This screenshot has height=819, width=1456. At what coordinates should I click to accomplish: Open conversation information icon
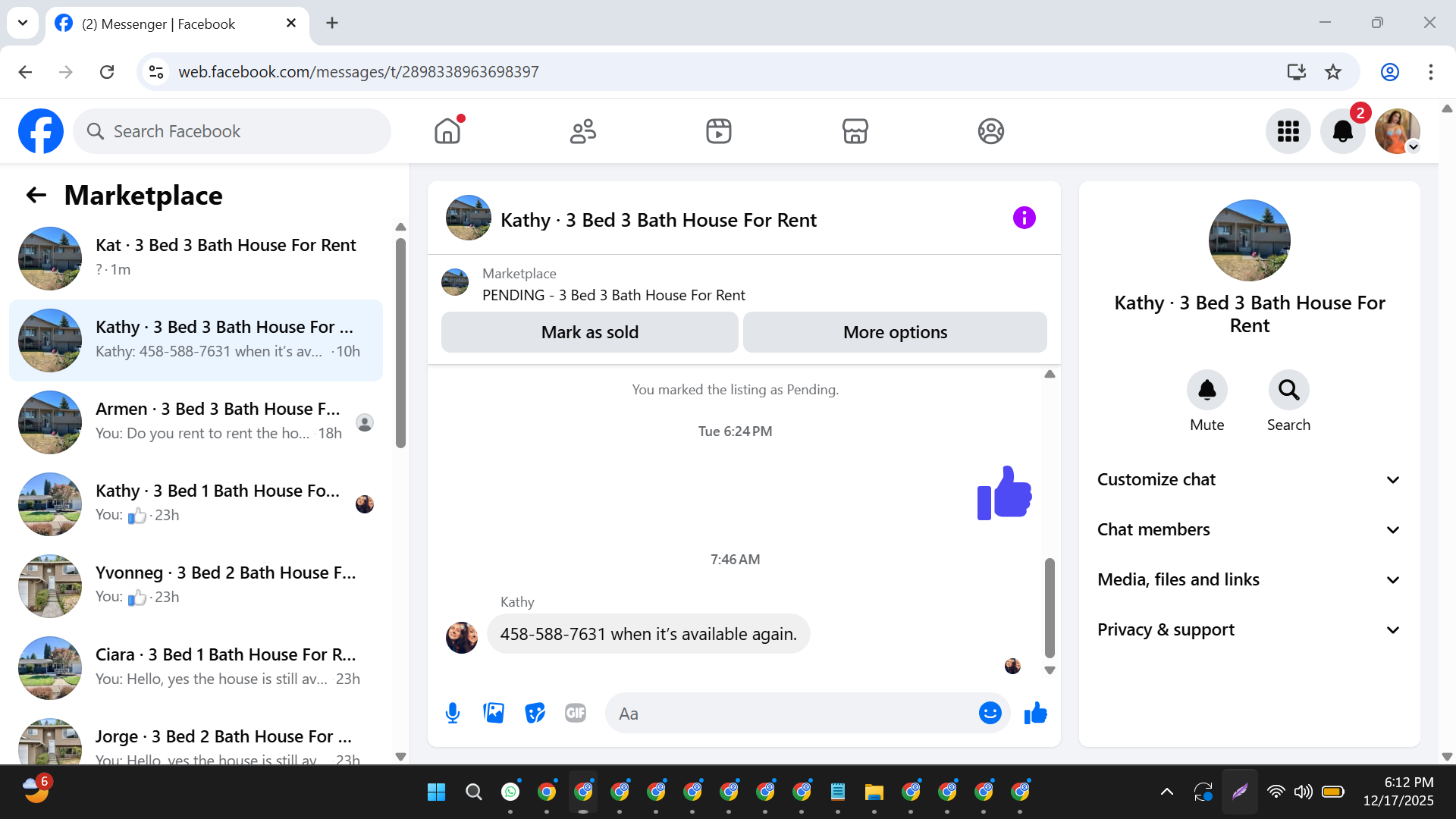tap(1024, 218)
